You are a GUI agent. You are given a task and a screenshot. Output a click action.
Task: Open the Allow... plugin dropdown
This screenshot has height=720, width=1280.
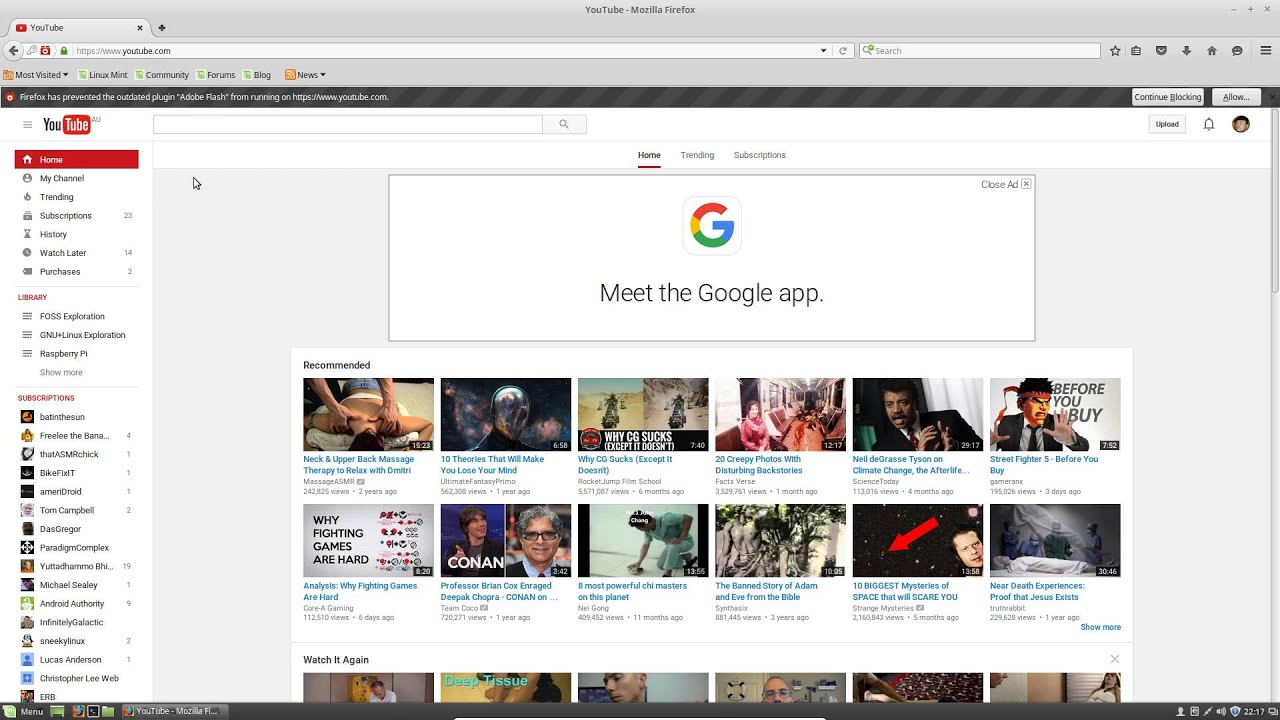1236,97
